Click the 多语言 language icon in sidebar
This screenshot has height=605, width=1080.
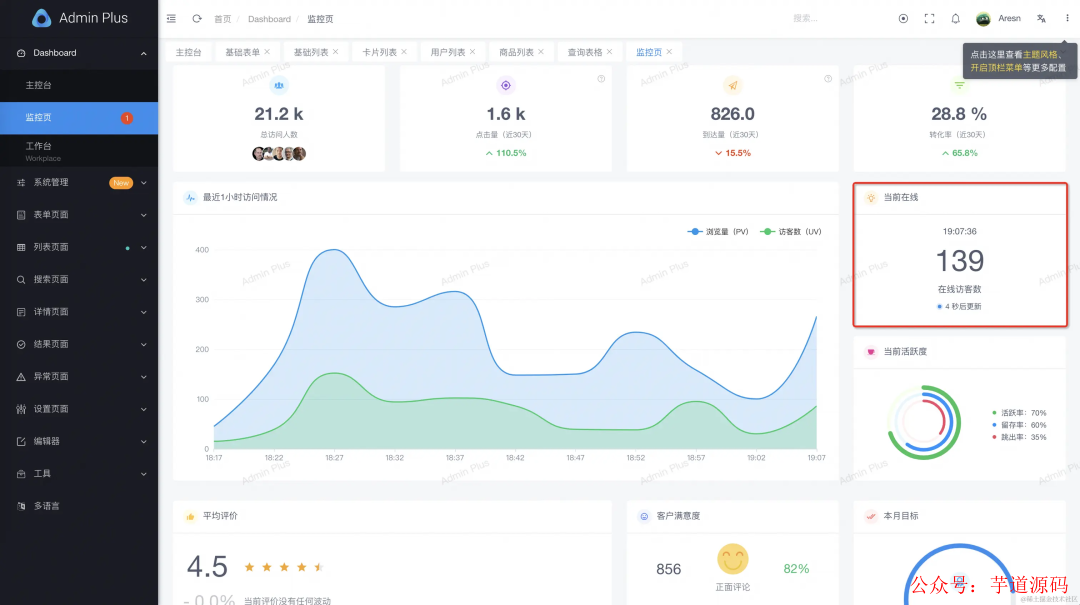[x=21, y=506]
